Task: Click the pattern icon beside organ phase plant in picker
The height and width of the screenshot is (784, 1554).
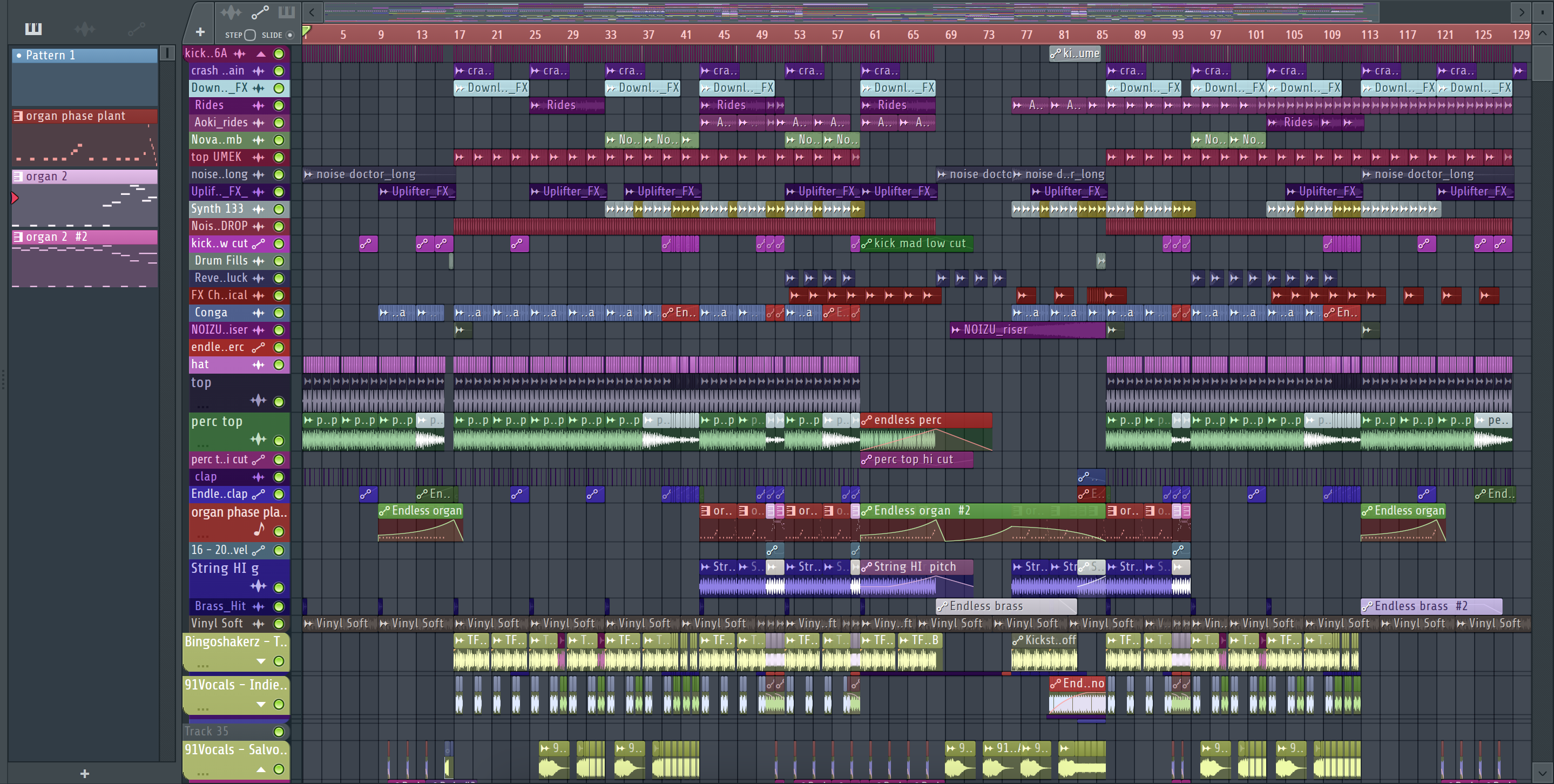Action: [x=18, y=116]
